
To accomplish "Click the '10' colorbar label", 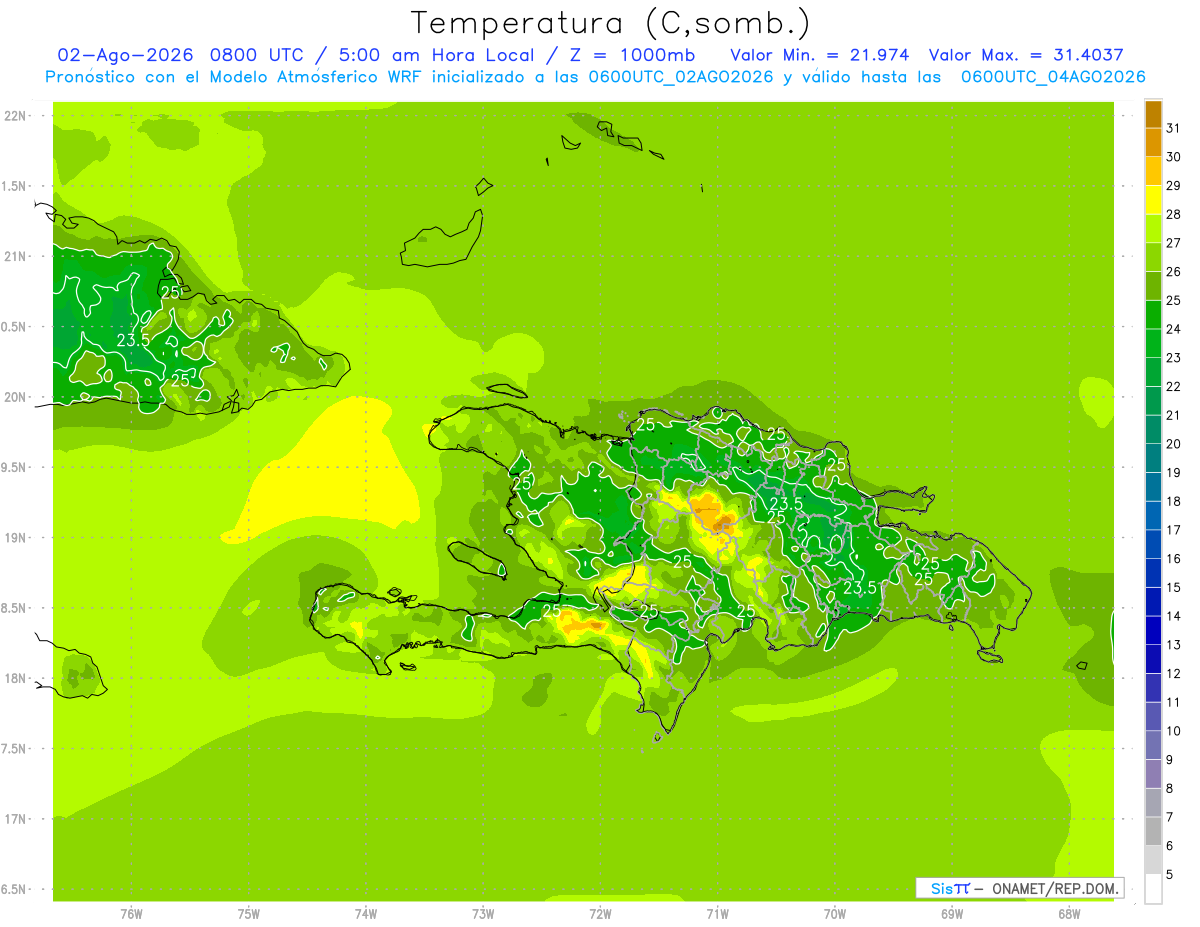I will (1173, 731).
